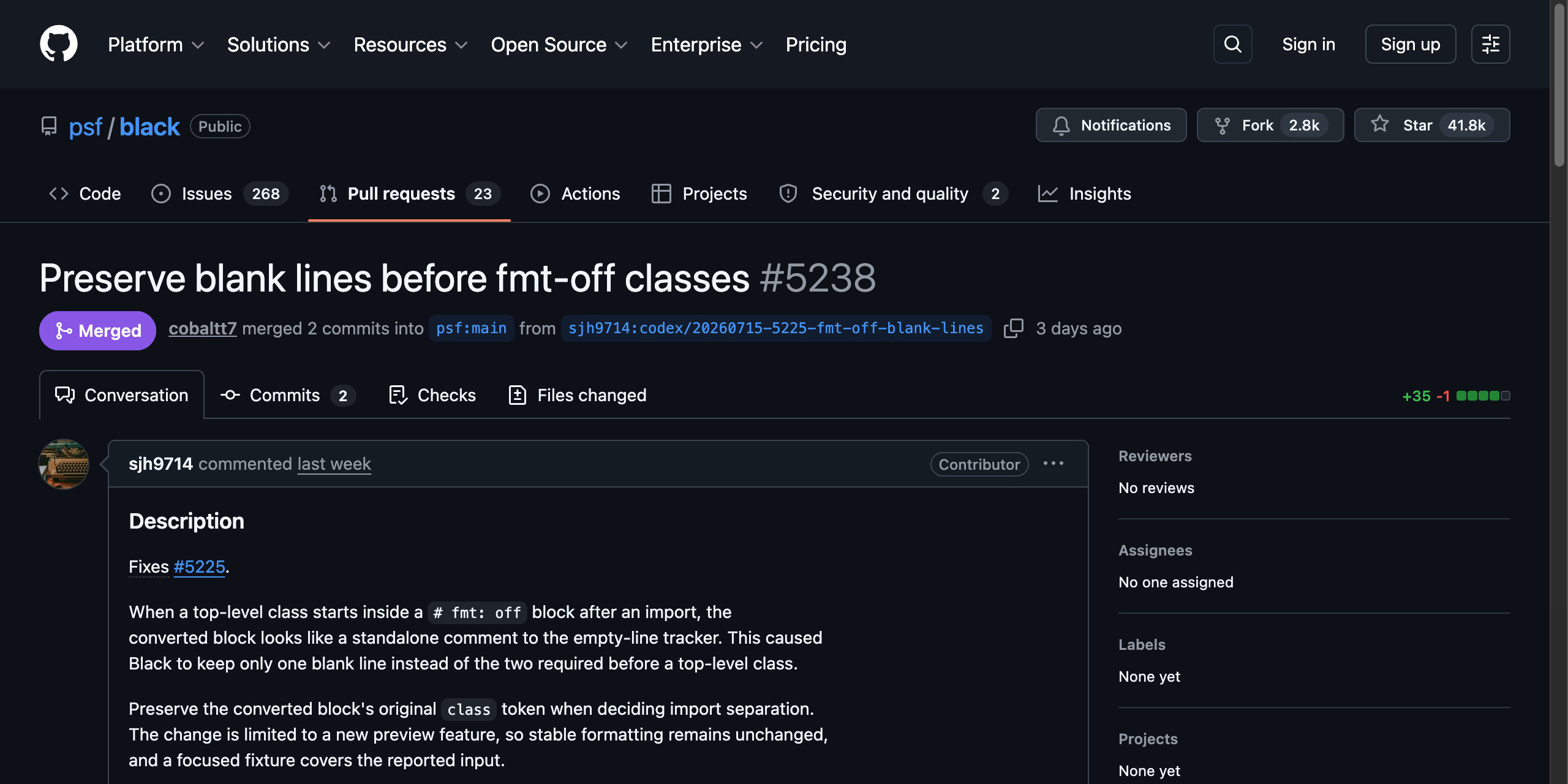Open the Projects tab

(699, 194)
